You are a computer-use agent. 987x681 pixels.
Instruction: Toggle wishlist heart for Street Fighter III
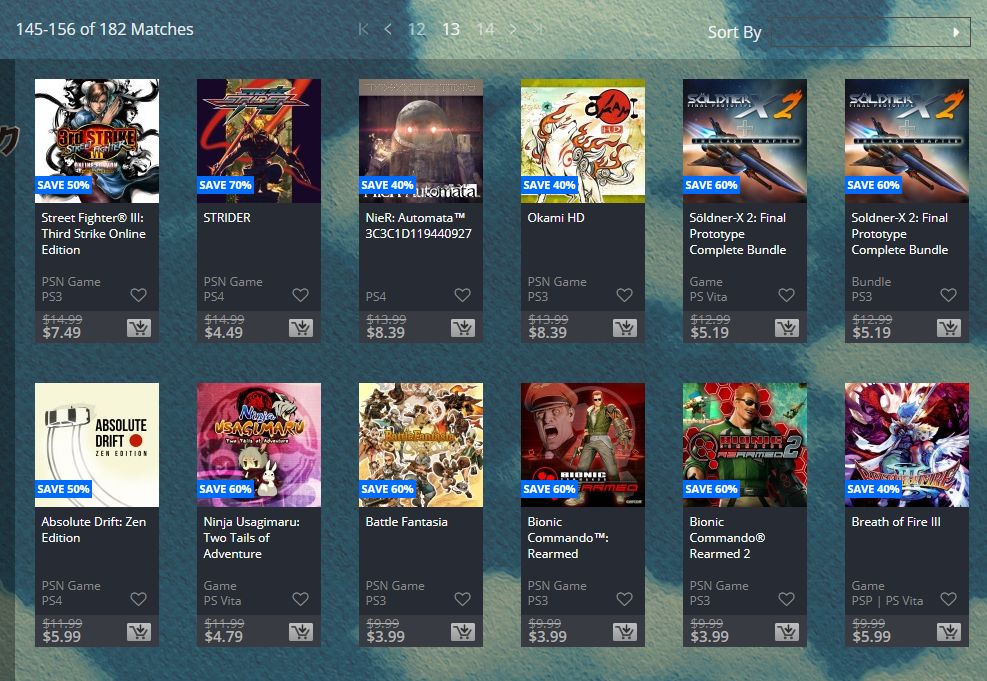click(x=138, y=295)
